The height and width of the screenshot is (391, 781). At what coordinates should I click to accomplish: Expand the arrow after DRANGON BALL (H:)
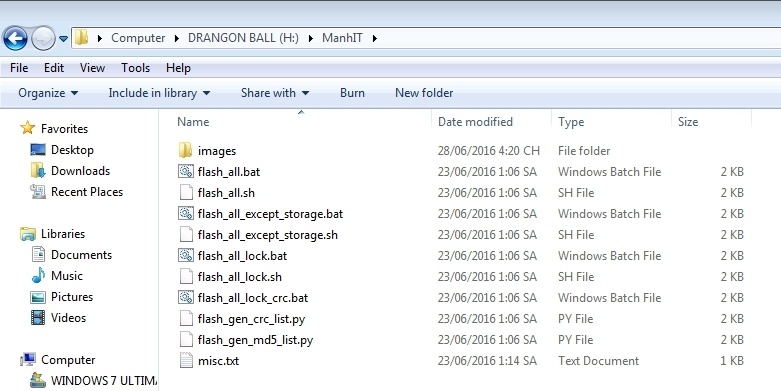pos(311,38)
